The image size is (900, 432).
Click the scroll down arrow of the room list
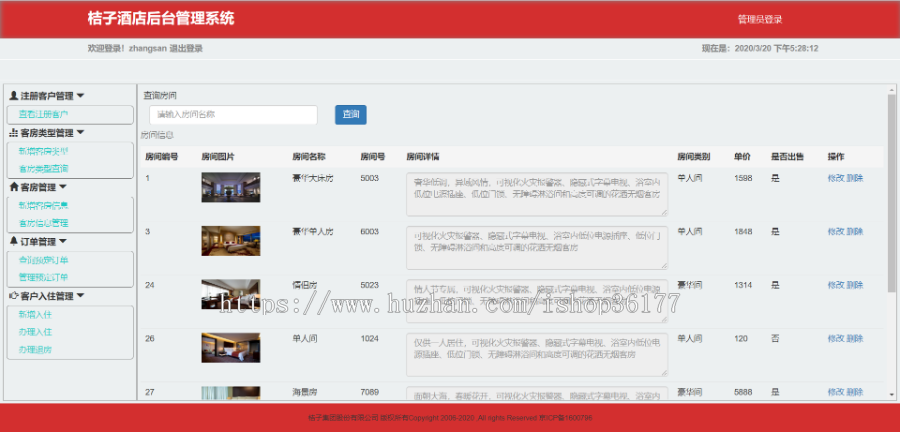coord(891,395)
